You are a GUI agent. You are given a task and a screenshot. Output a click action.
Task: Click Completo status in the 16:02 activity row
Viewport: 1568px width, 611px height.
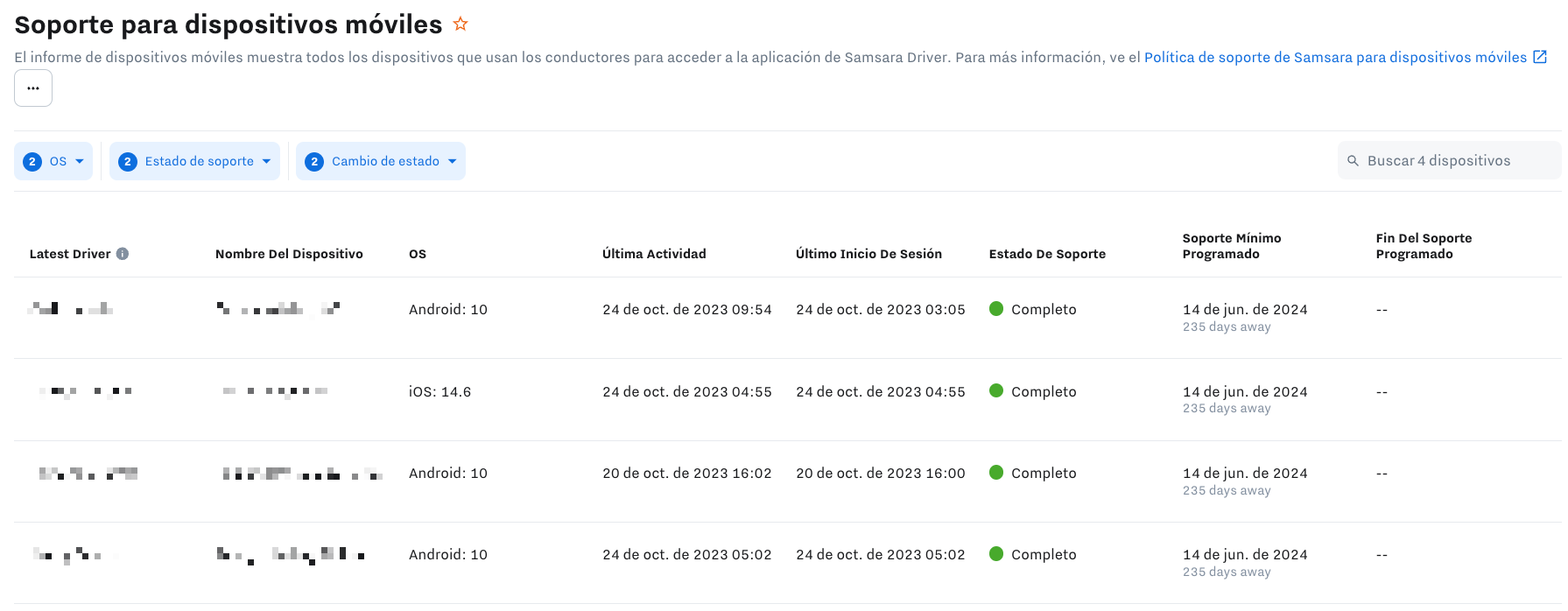click(x=1044, y=473)
